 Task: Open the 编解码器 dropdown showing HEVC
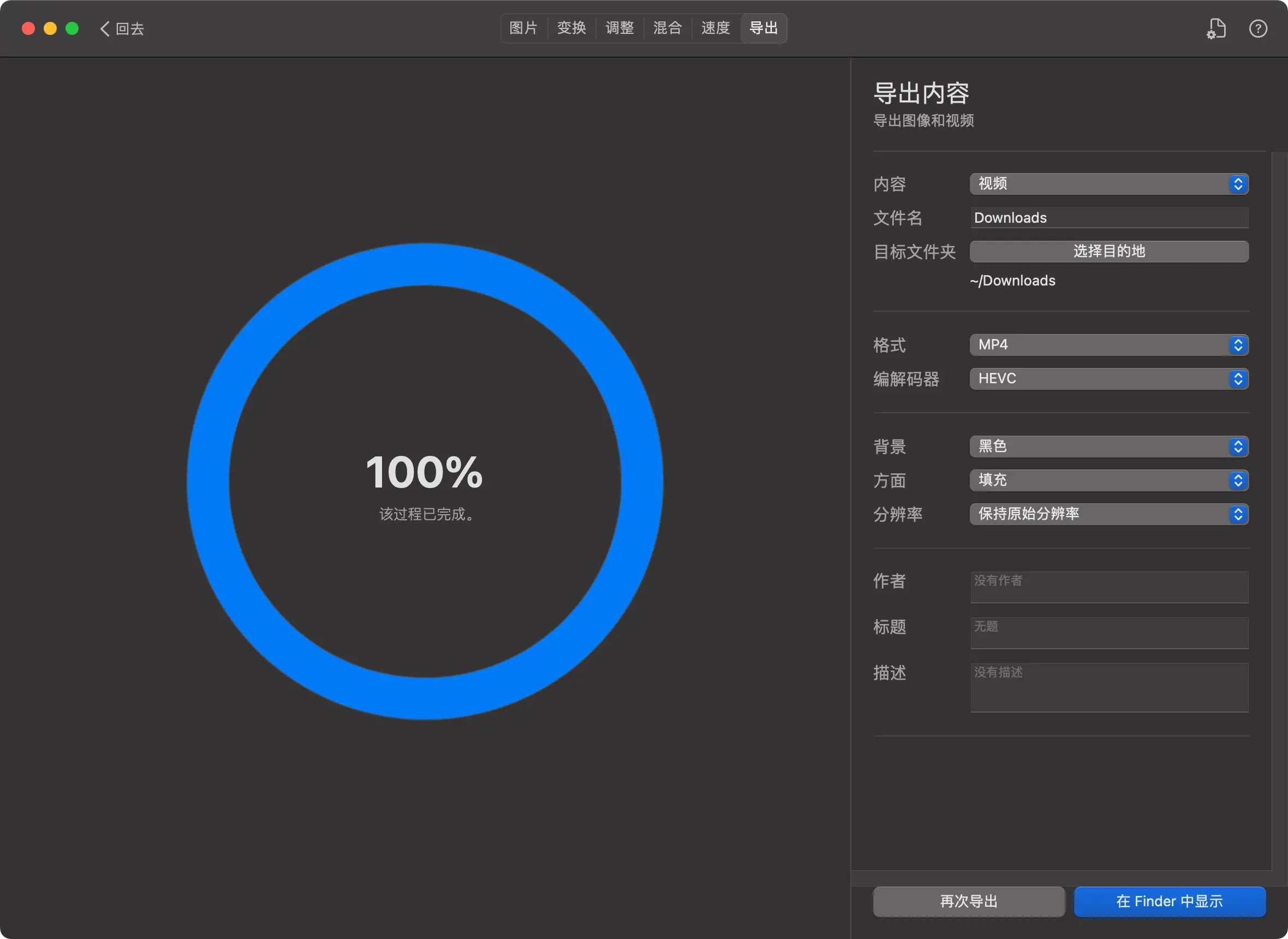[x=1108, y=378]
